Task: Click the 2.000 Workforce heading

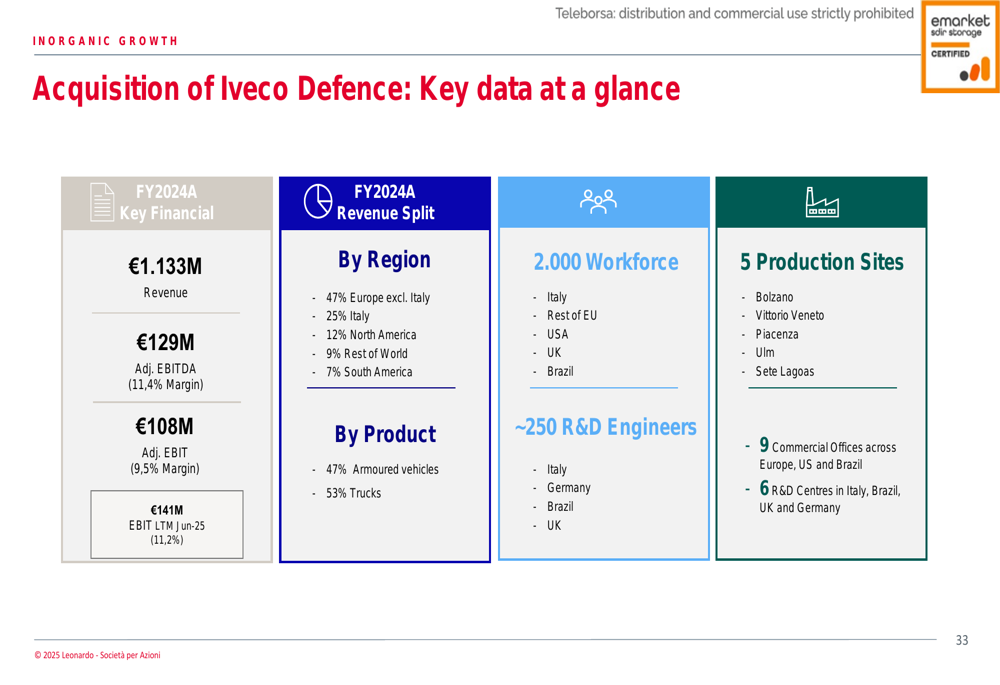Action: 605,262
